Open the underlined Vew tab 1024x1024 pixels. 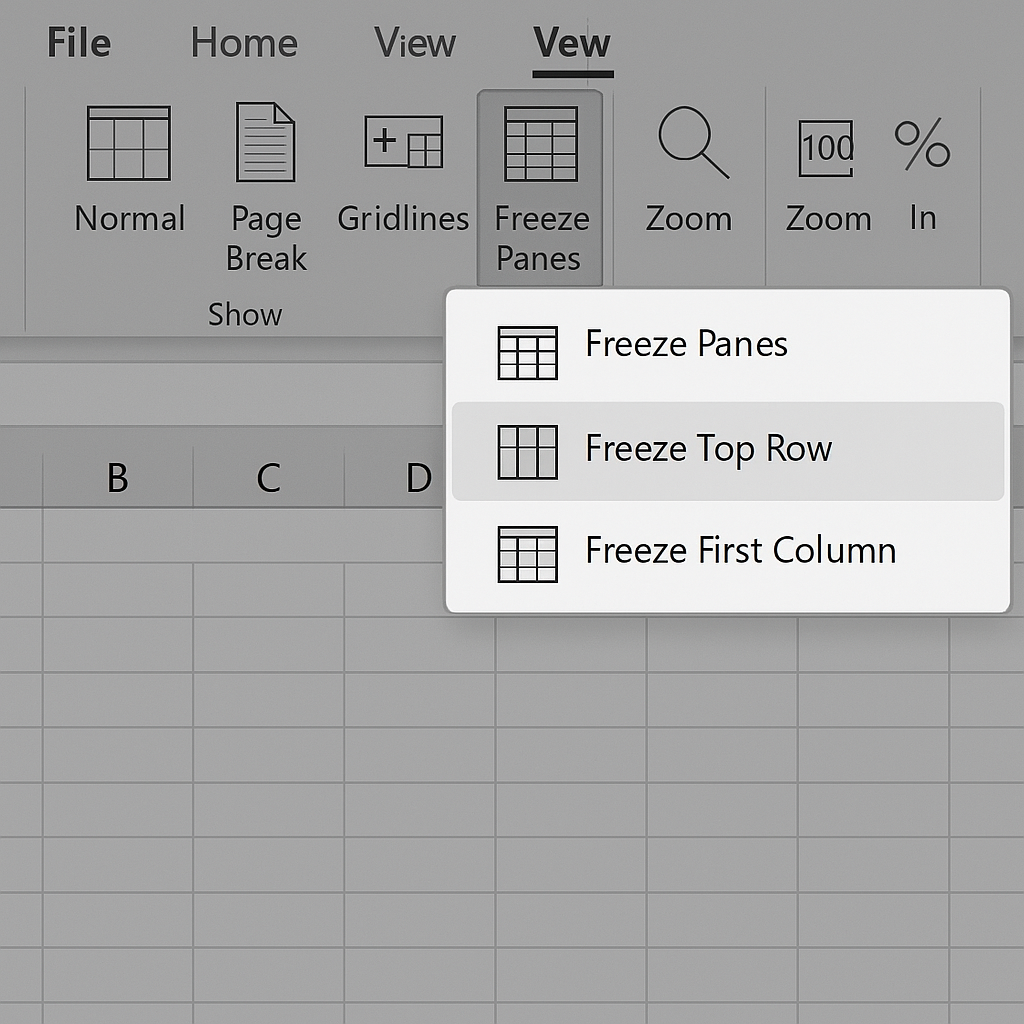[x=572, y=43]
